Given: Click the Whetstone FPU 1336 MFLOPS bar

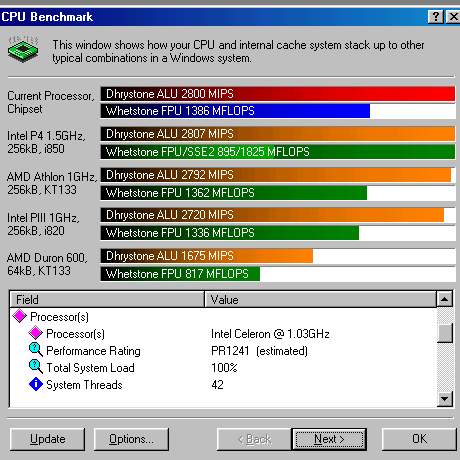Looking at the screenshot, I should point(230,233).
